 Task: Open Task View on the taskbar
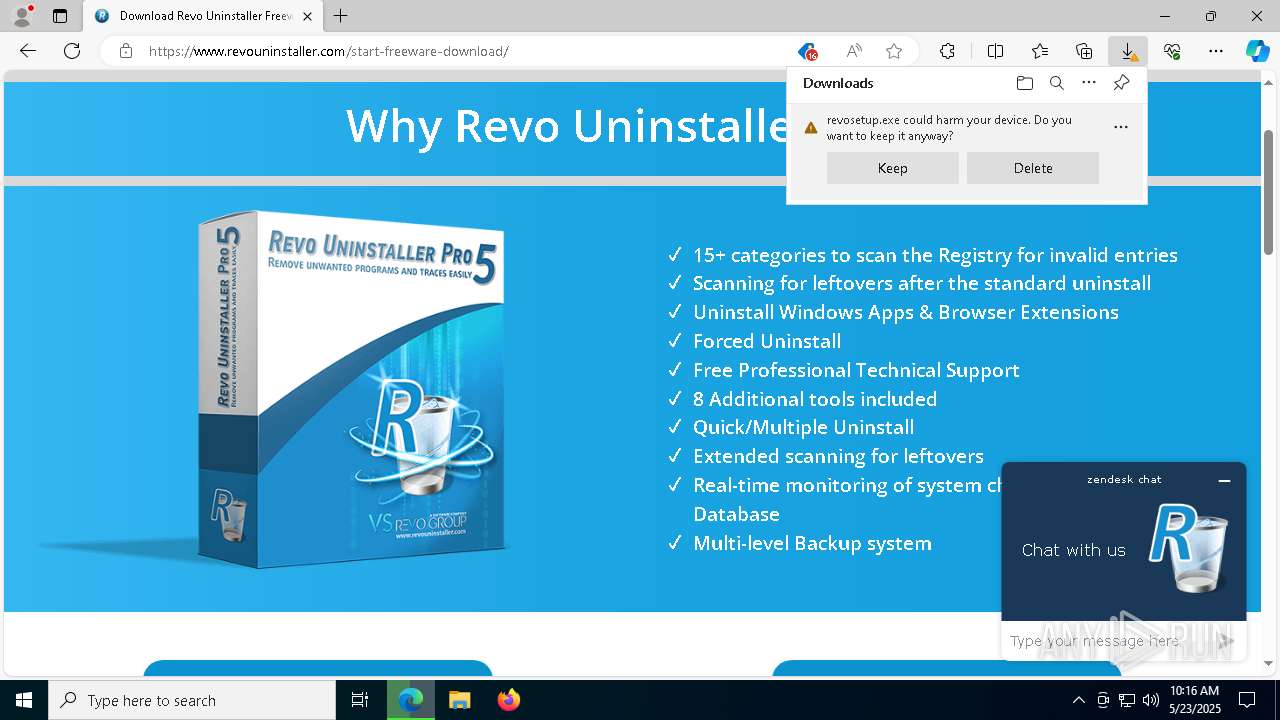[x=360, y=700]
